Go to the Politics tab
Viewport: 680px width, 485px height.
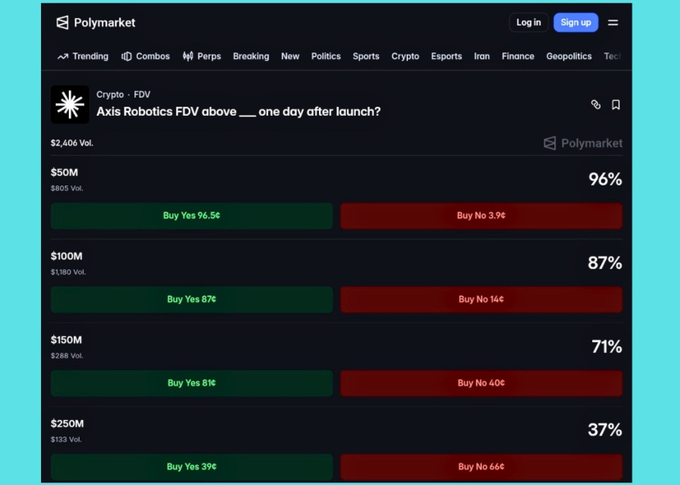click(x=326, y=56)
